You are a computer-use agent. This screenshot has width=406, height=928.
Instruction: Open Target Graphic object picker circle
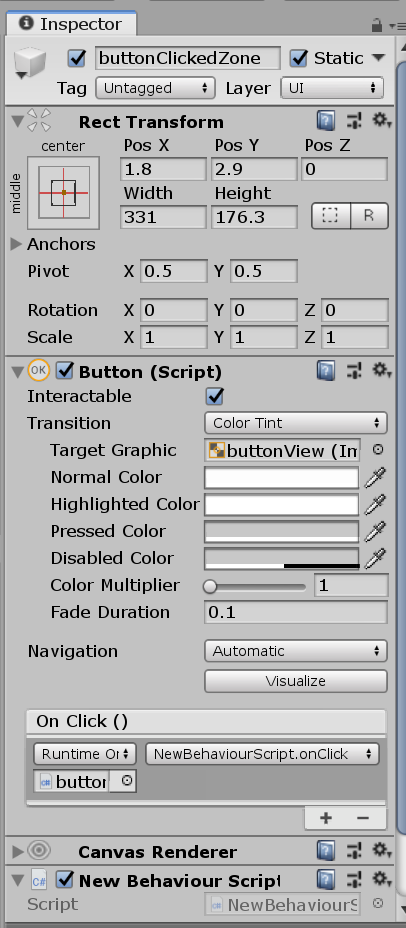point(378,450)
